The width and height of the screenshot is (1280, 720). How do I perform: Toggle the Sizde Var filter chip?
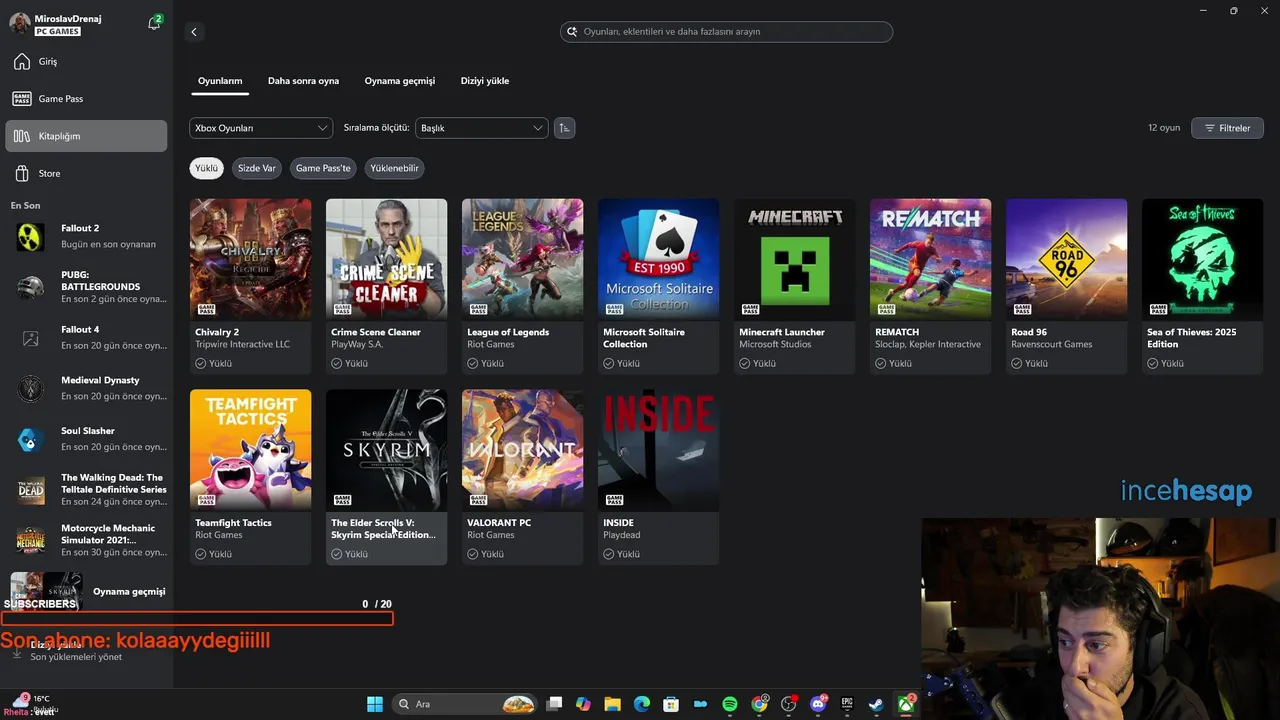point(256,168)
